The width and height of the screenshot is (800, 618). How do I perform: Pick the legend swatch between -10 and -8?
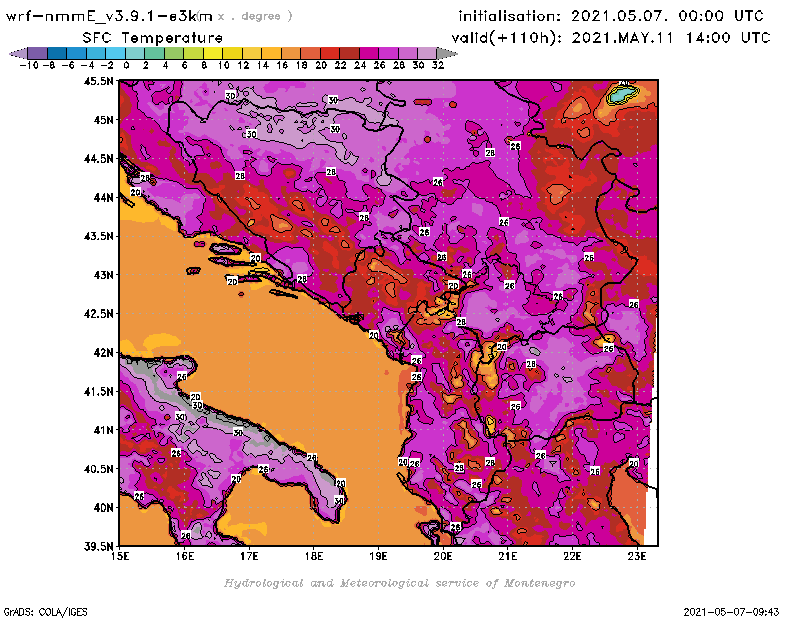pyautogui.click(x=38, y=53)
